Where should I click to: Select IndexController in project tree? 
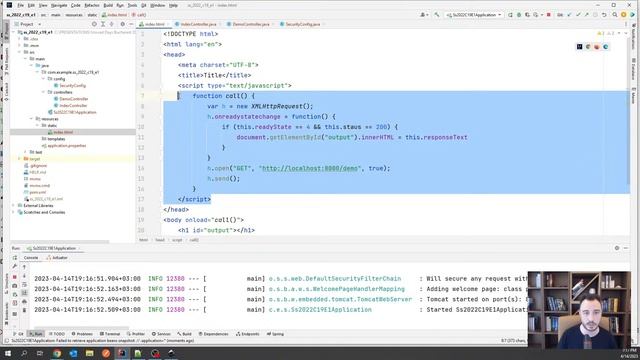tap(73, 106)
